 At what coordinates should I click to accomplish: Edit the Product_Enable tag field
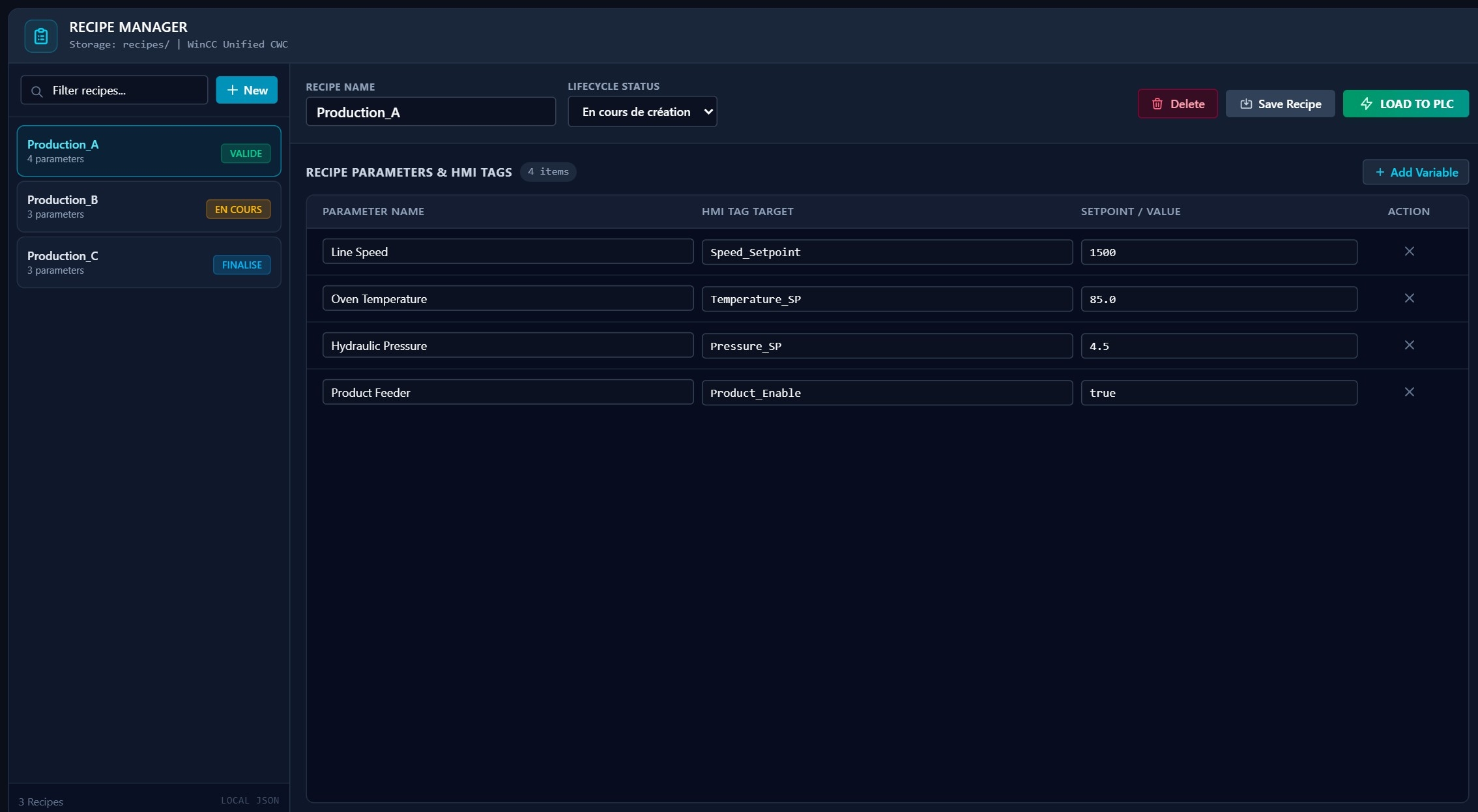pyautogui.click(x=887, y=393)
